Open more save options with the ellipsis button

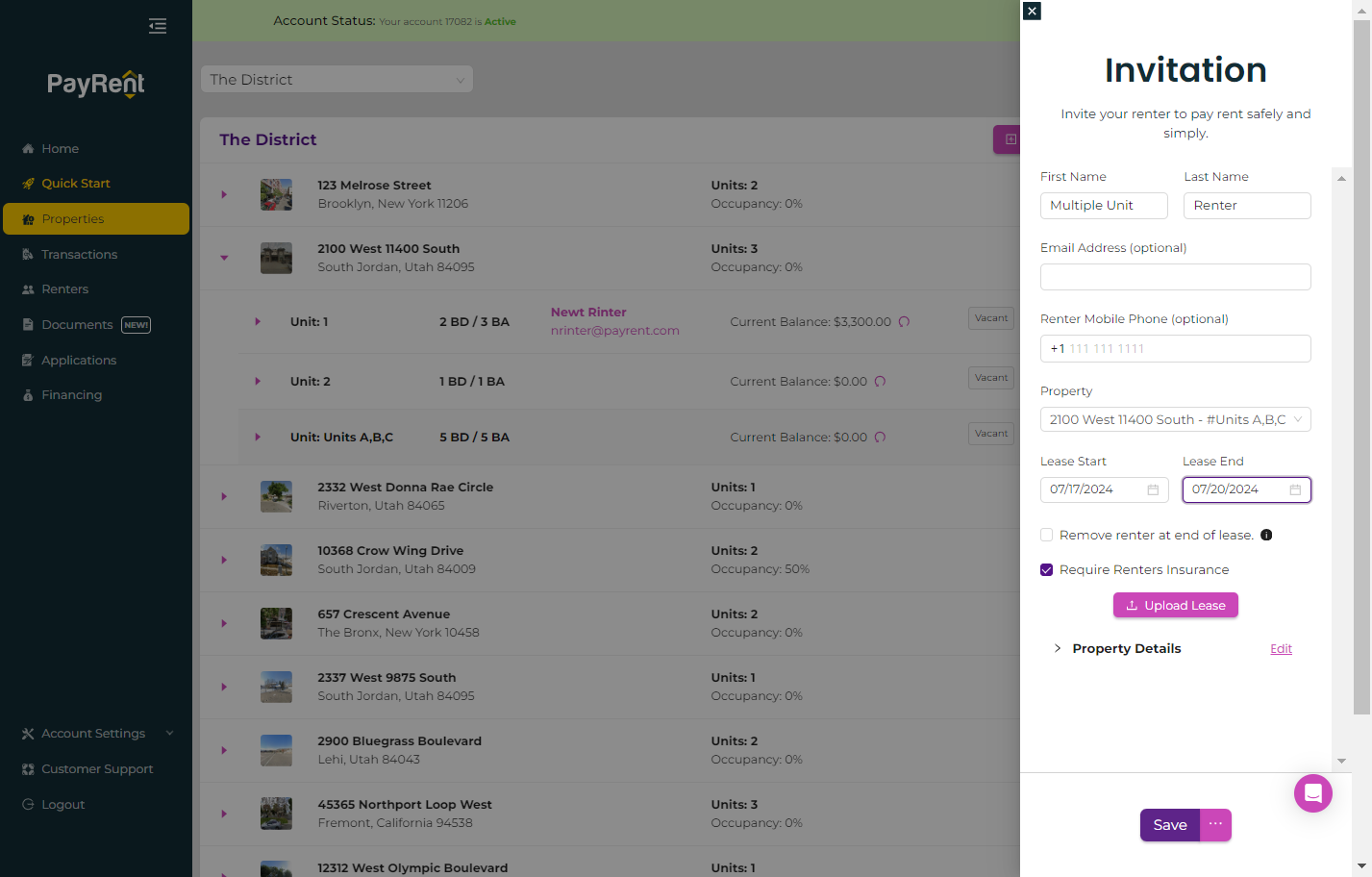1215,825
